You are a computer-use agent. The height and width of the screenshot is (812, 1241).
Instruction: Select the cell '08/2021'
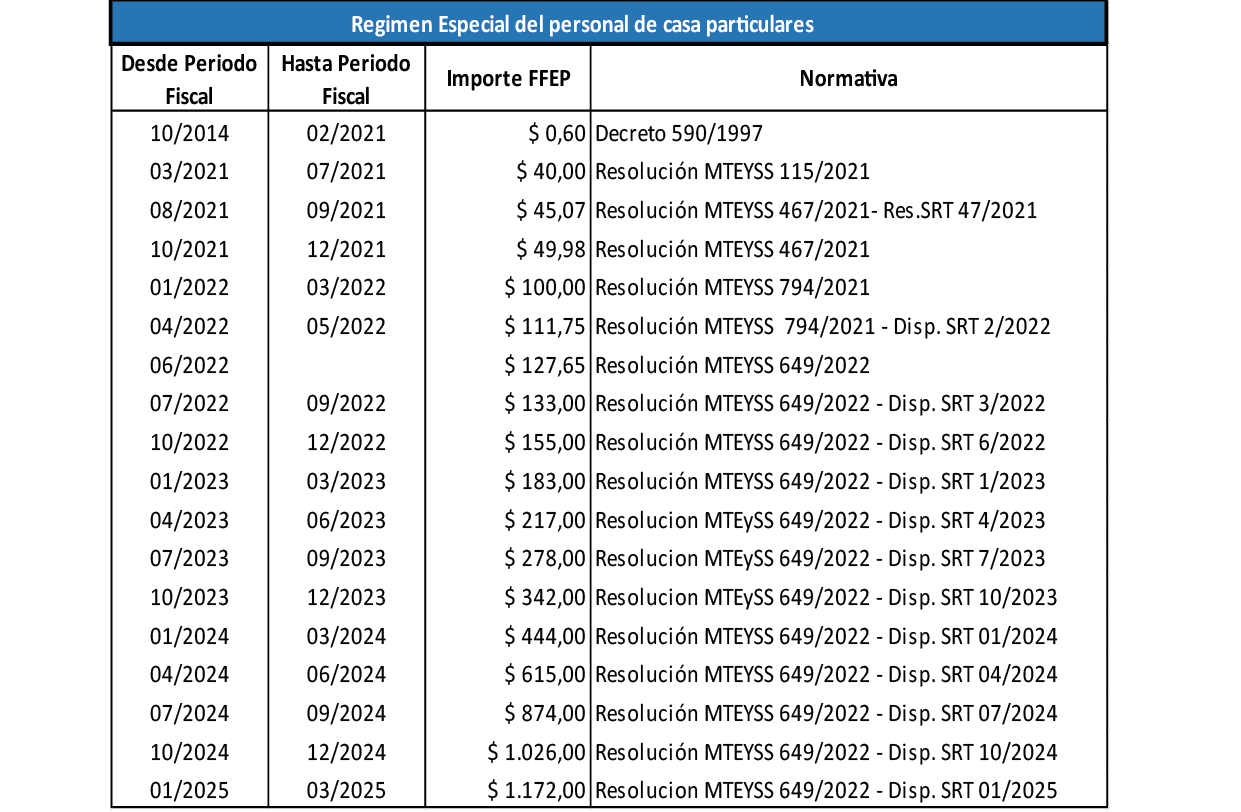tap(189, 210)
